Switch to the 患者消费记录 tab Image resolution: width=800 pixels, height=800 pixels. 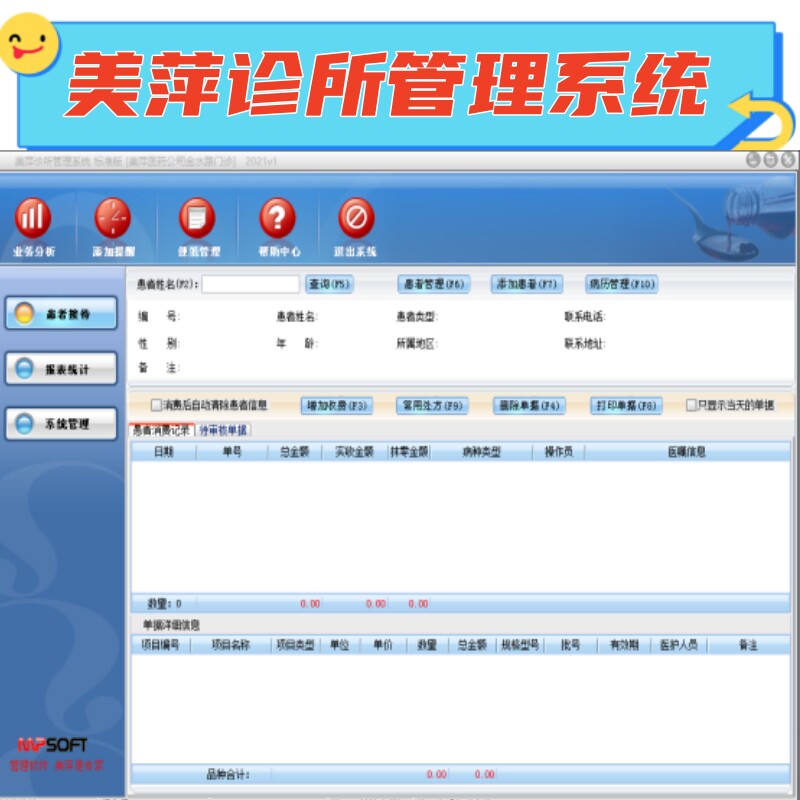pyautogui.click(x=162, y=430)
